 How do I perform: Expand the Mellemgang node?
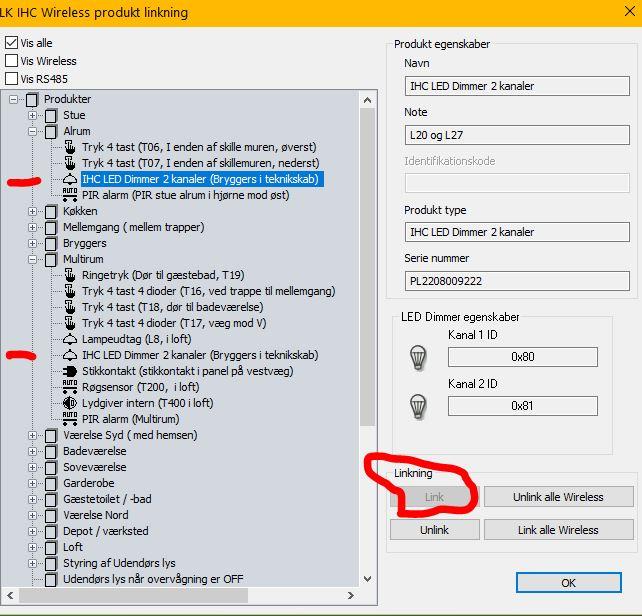click(32, 227)
